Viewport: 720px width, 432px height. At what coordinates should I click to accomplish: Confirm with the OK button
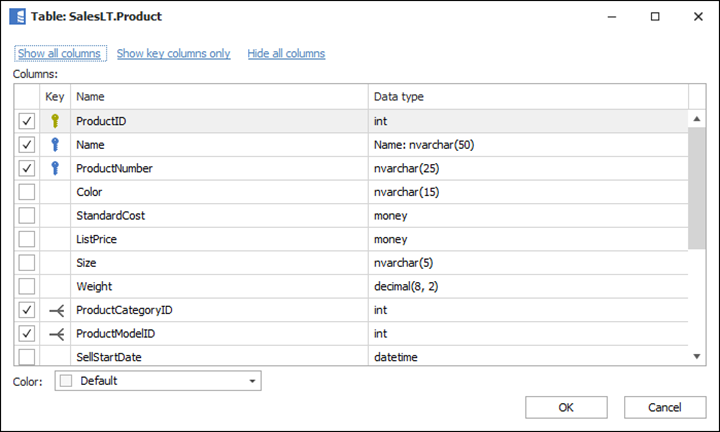pos(566,407)
